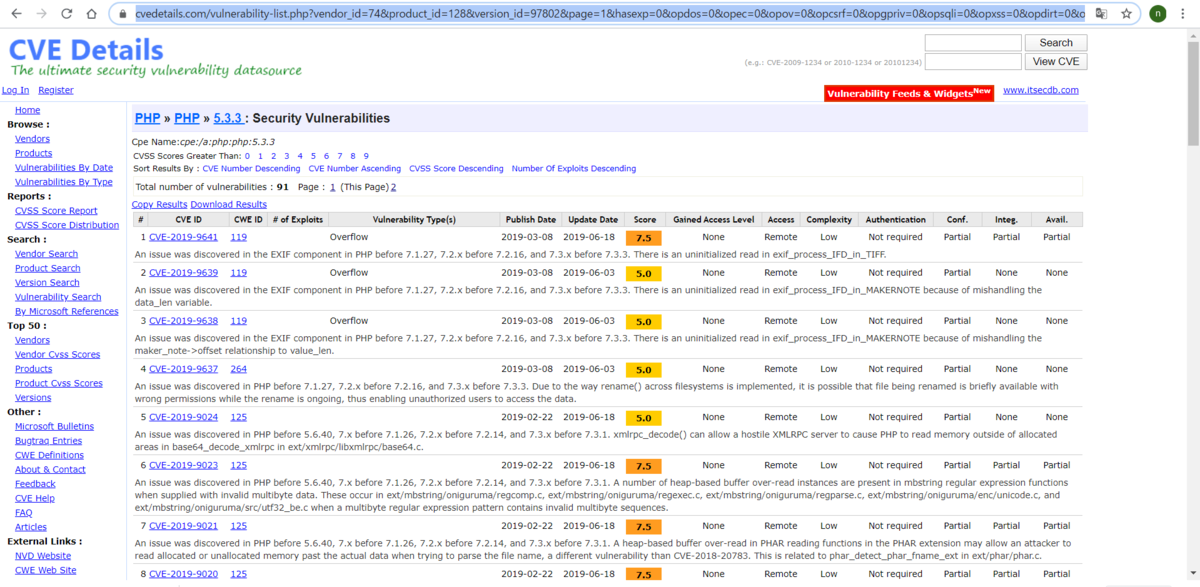Open browser home page icon

tap(92, 14)
